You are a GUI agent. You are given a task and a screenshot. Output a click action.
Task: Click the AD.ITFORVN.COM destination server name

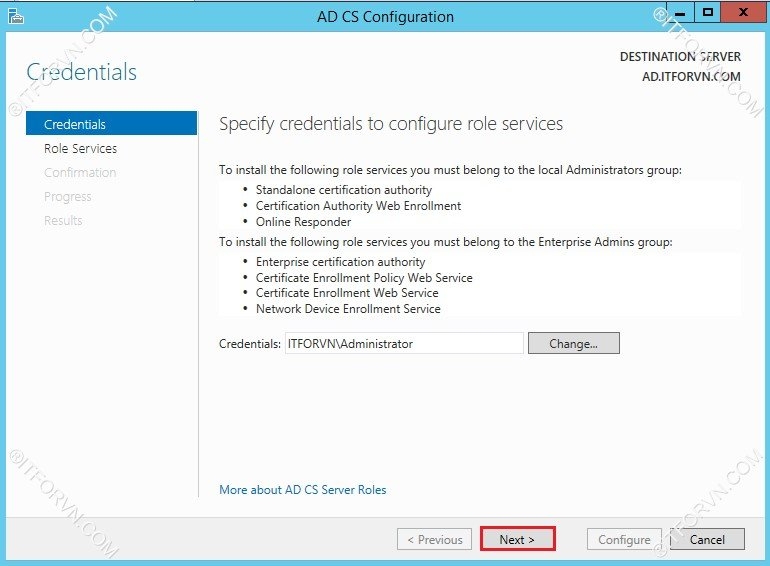pos(691,76)
